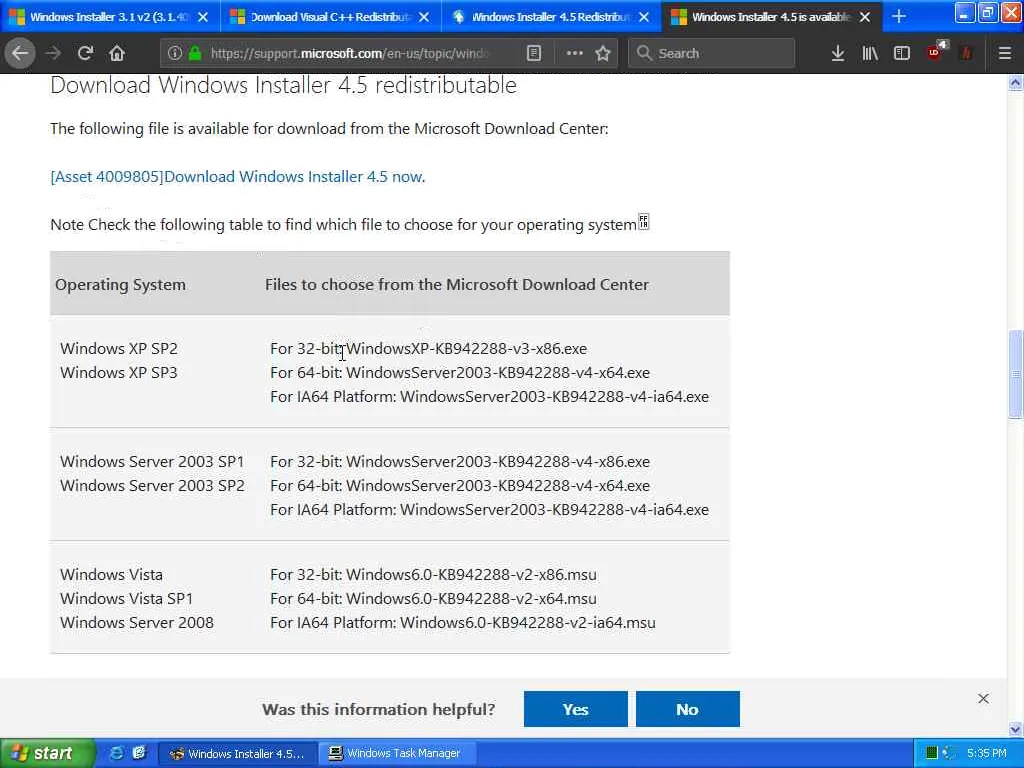Screen dimensions: 1024x768
Task: Launch Internet Explorer from quick launch
Action: [116, 753]
